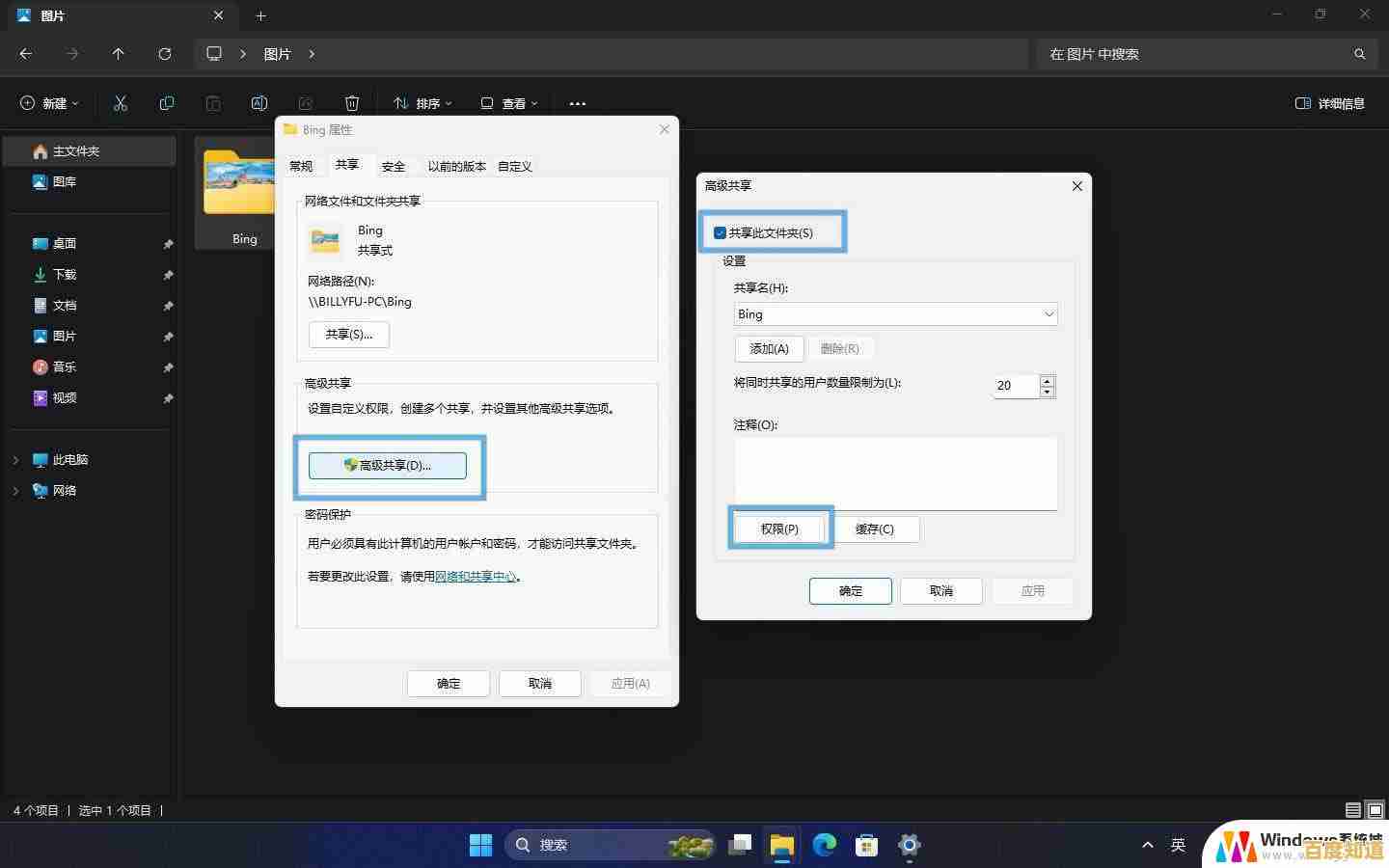The image size is (1389, 868).
Task: Click the 权限(P) button
Action: click(777, 529)
